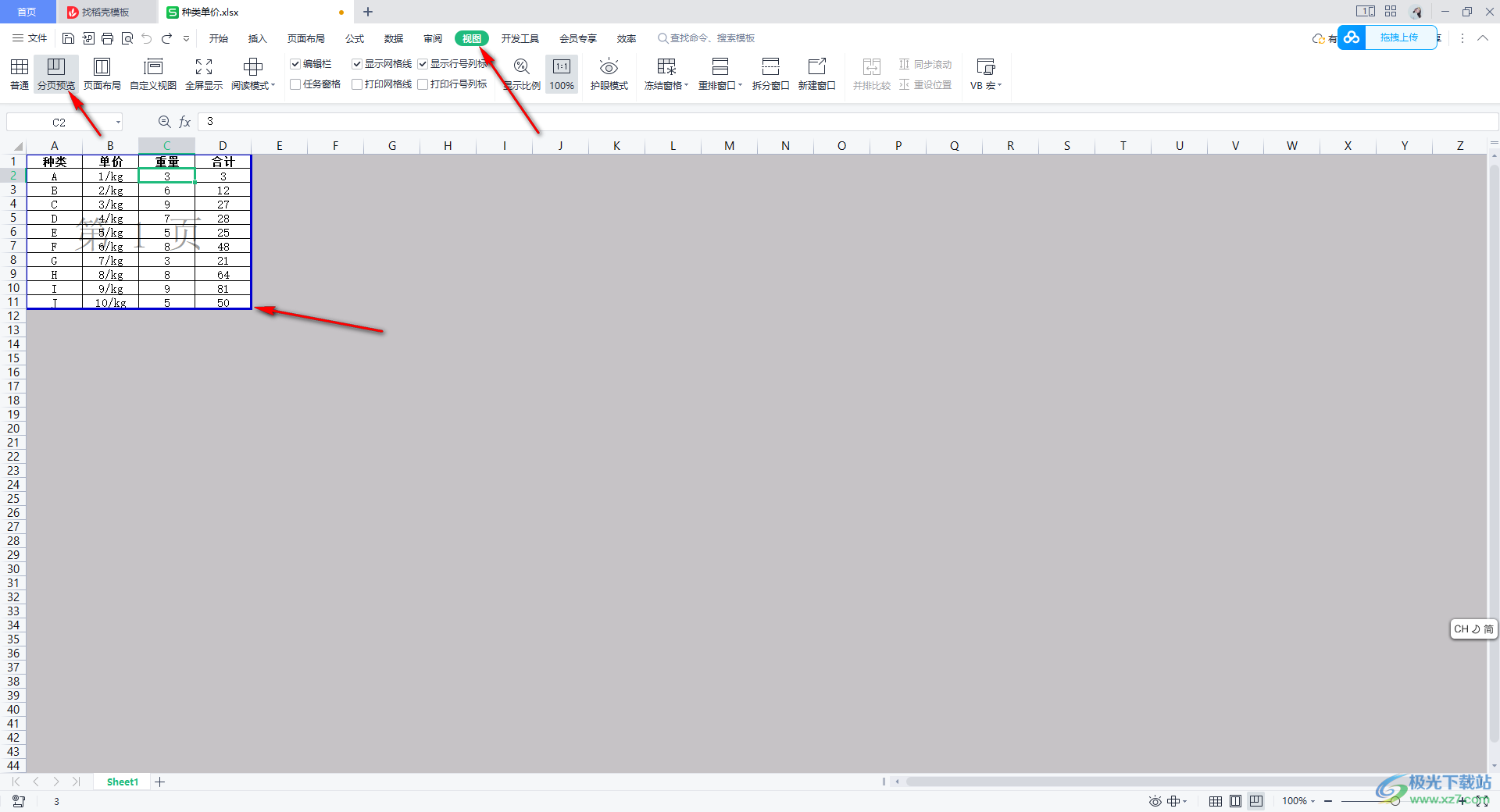
Task: Check the 打印行号列标 print headings checkbox
Action: pyautogui.click(x=423, y=84)
